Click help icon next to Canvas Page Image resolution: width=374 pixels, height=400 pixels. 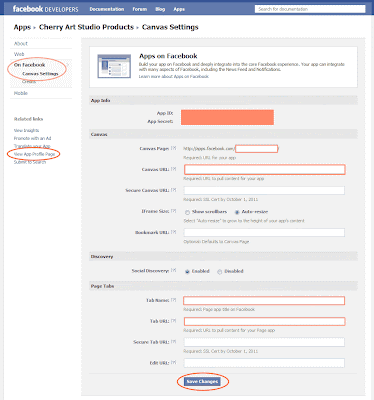[x=174, y=148]
